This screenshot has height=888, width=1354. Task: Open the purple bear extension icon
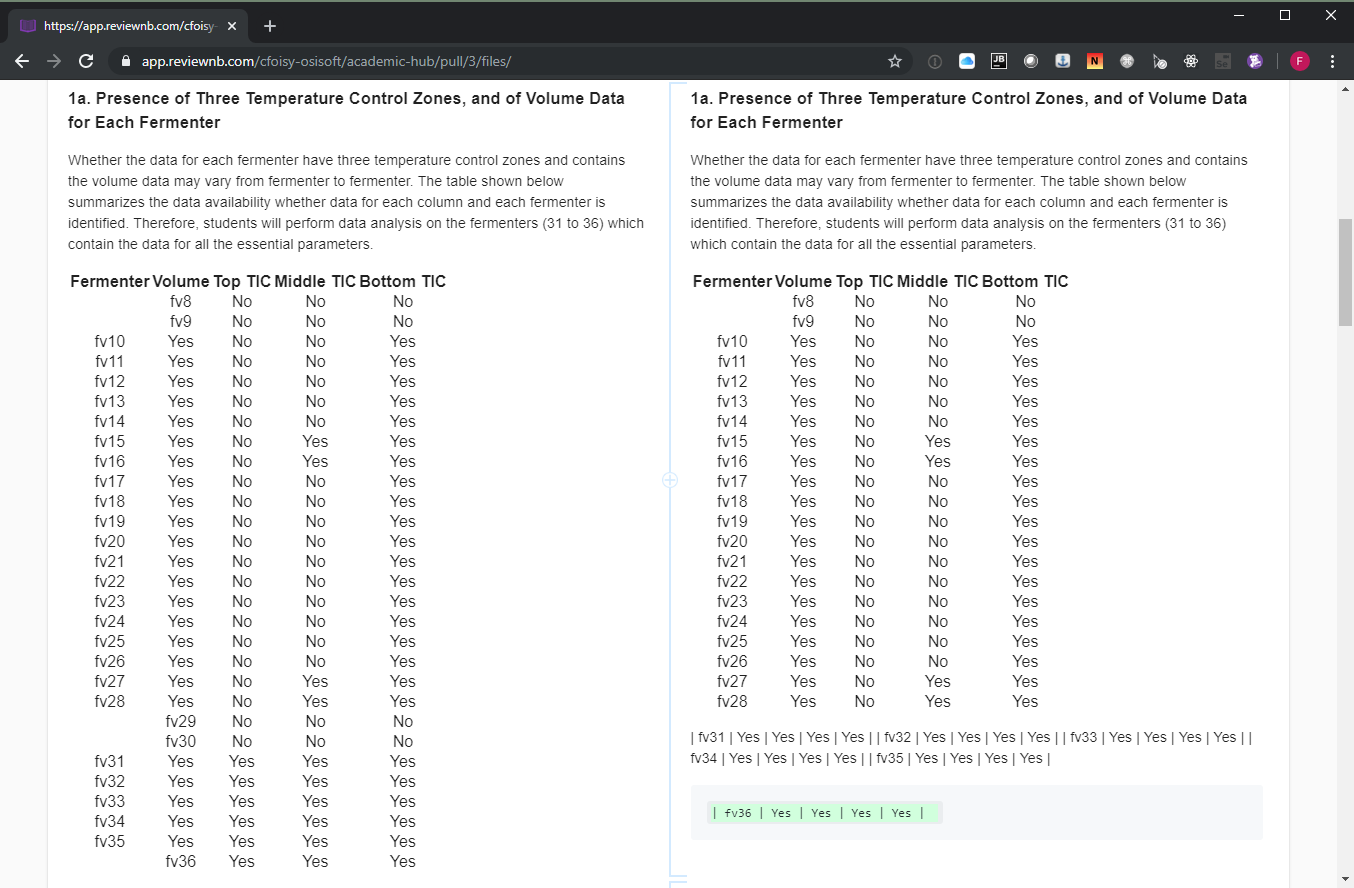[1255, 61]
